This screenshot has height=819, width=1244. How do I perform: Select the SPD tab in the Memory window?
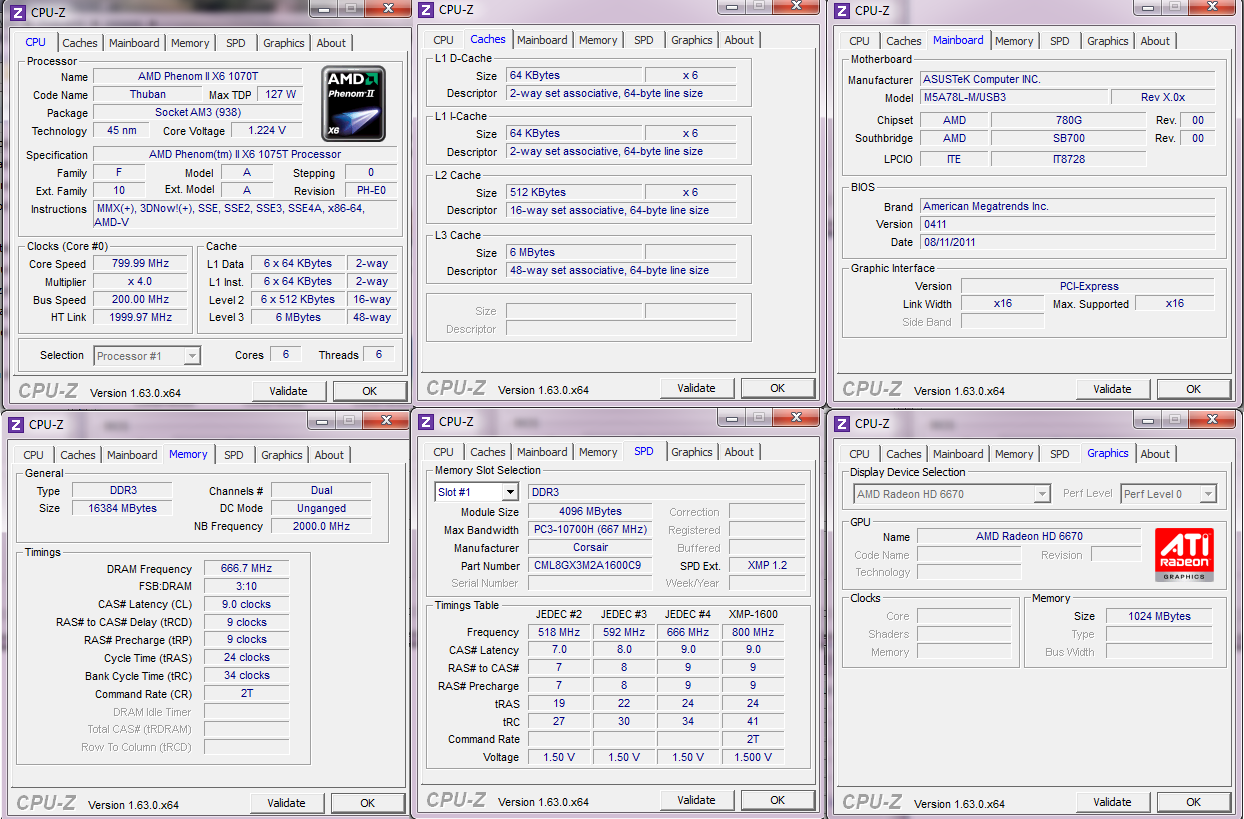233,455
